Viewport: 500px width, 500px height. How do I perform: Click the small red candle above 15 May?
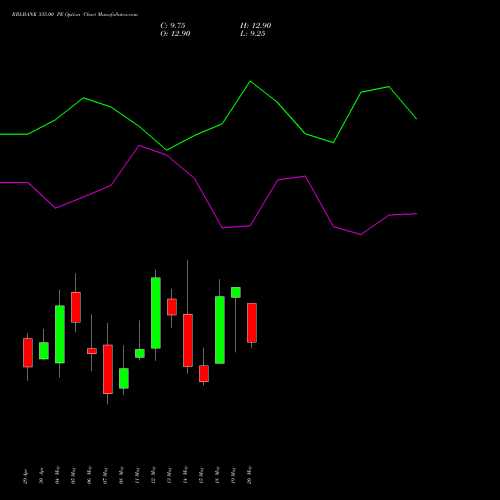click(204, 374)
